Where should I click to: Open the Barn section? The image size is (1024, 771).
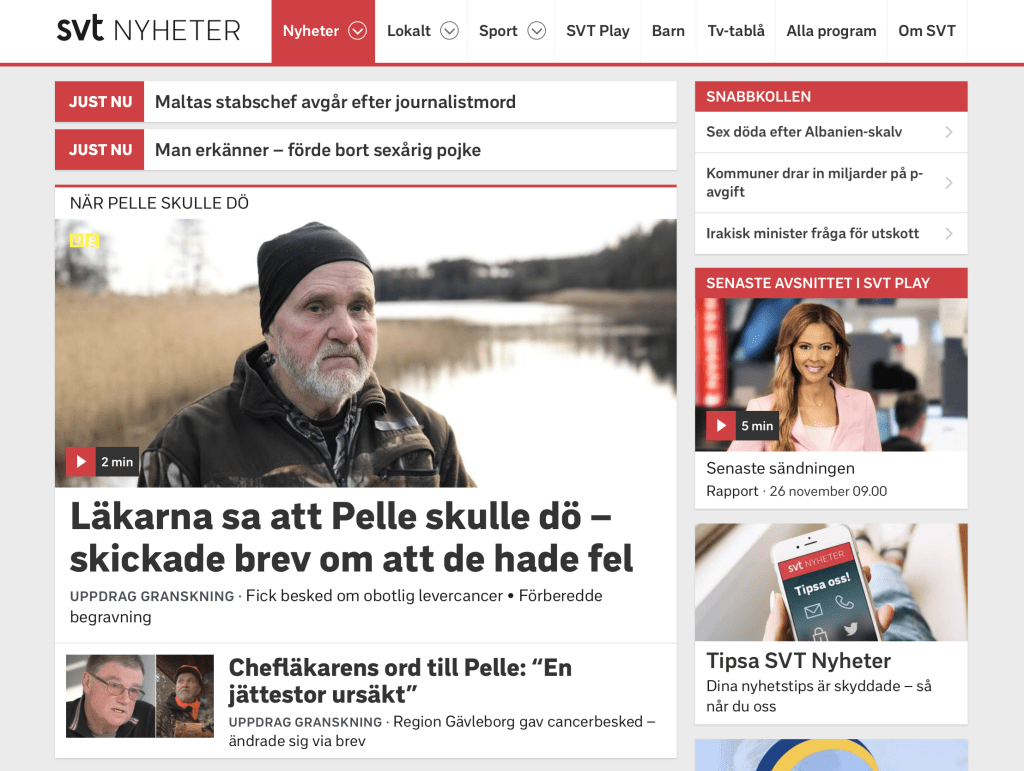click(x=668, y=31)
